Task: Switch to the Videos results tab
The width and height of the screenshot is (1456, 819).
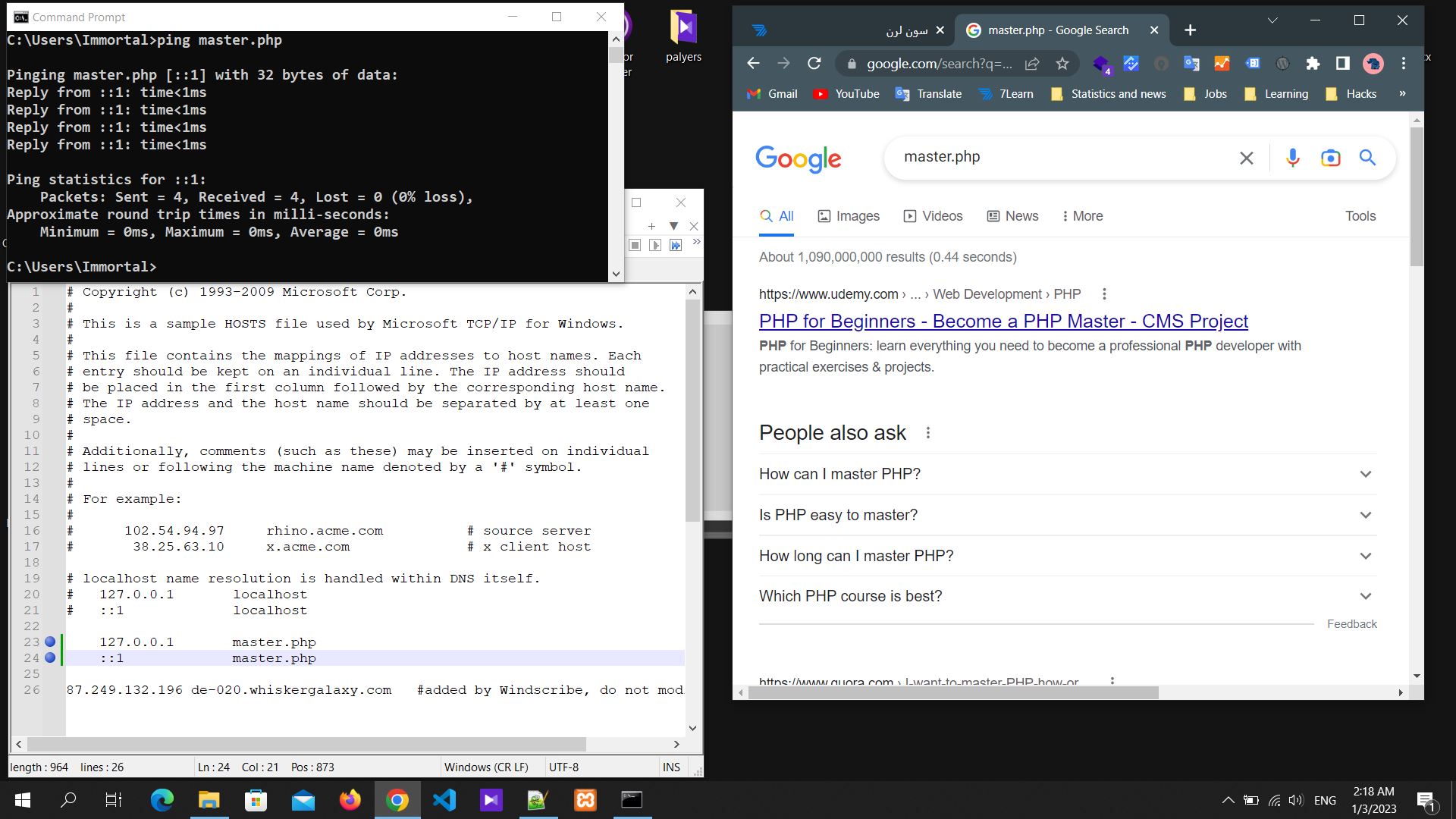Action: pyautogui.click(x=933, y=216)
